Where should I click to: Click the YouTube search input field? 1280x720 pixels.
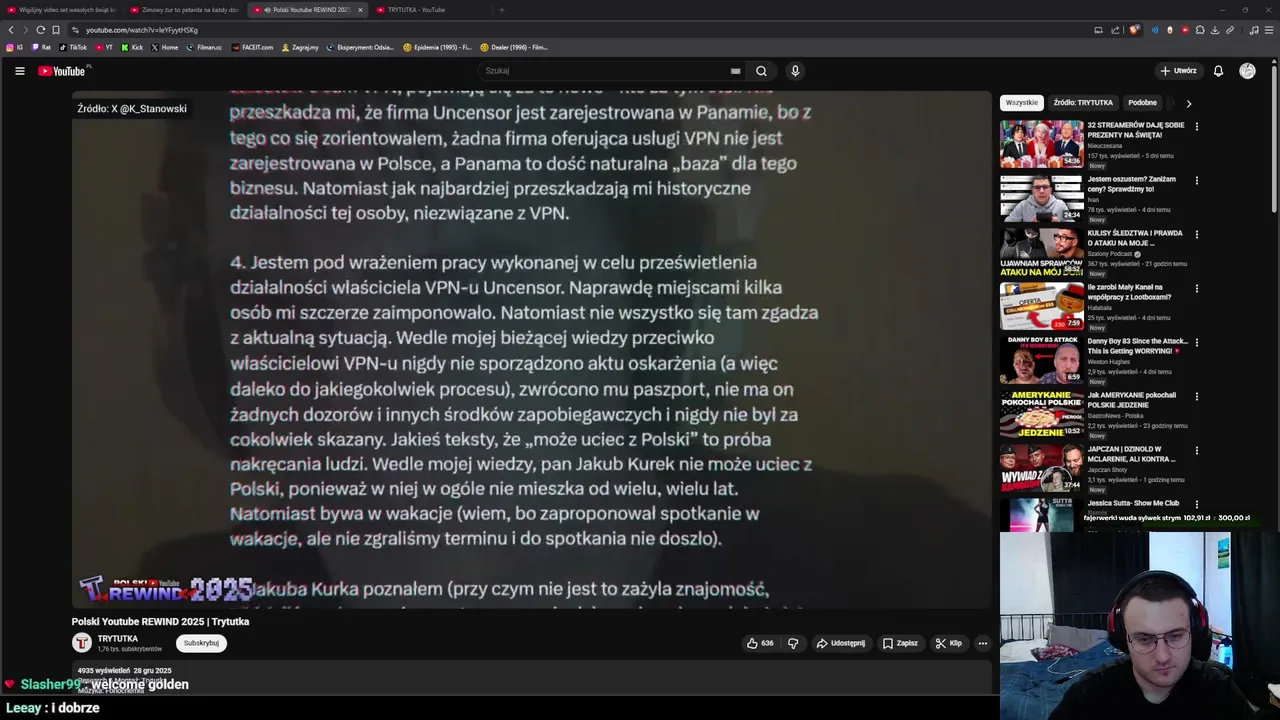pyautogui.click(x=605, y=71)
